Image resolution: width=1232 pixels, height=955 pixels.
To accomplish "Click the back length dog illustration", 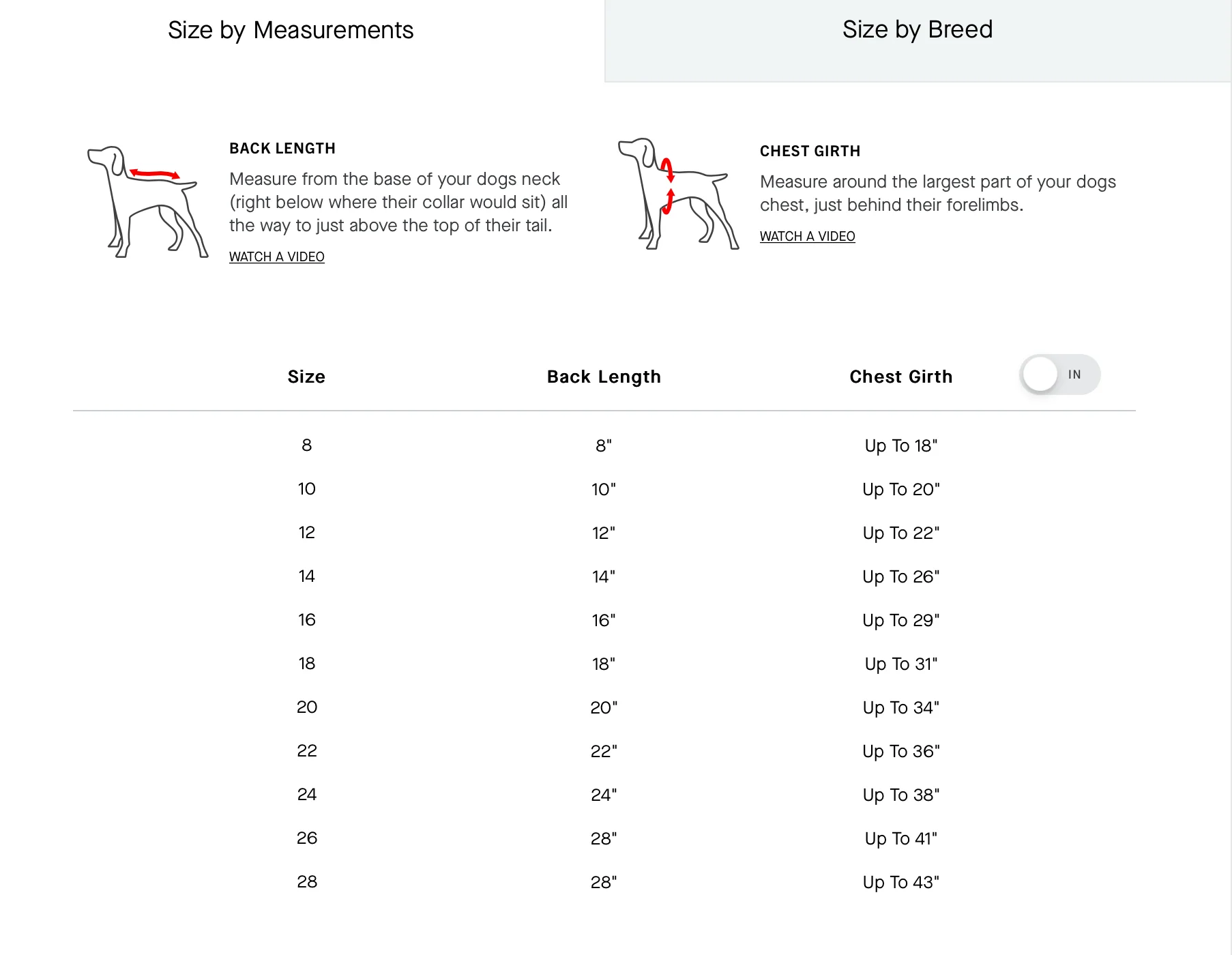I will point(147,201).
